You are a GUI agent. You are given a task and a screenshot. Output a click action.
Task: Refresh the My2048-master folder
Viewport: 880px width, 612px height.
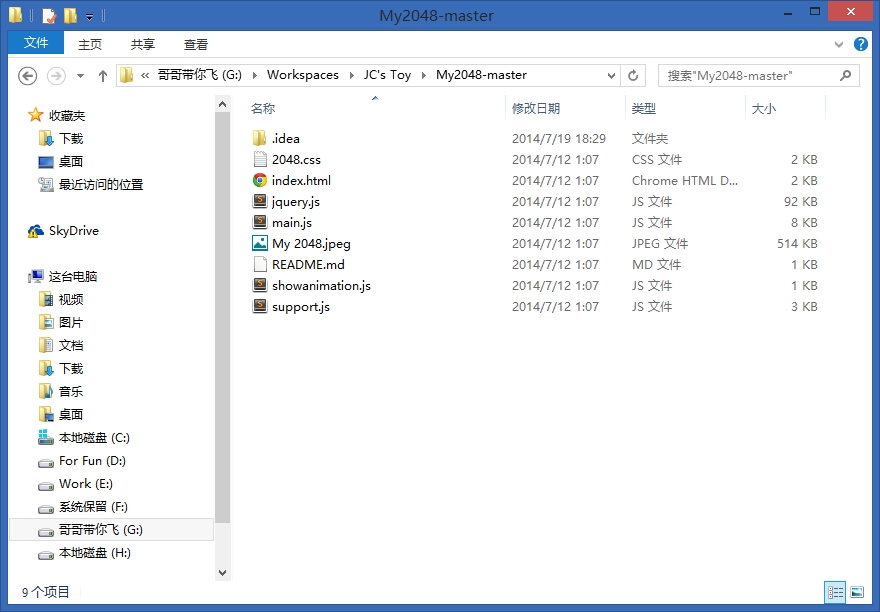click(633, 75)
